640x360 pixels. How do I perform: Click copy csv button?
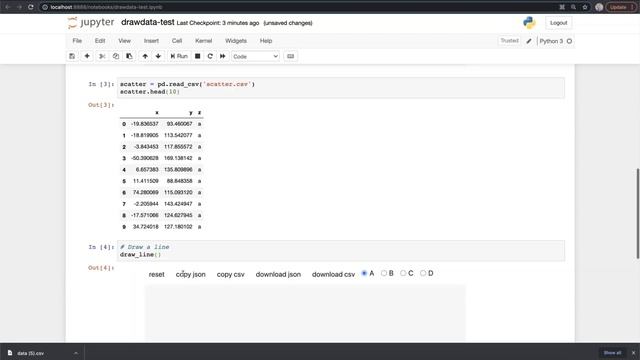click(x=231, y=274)
